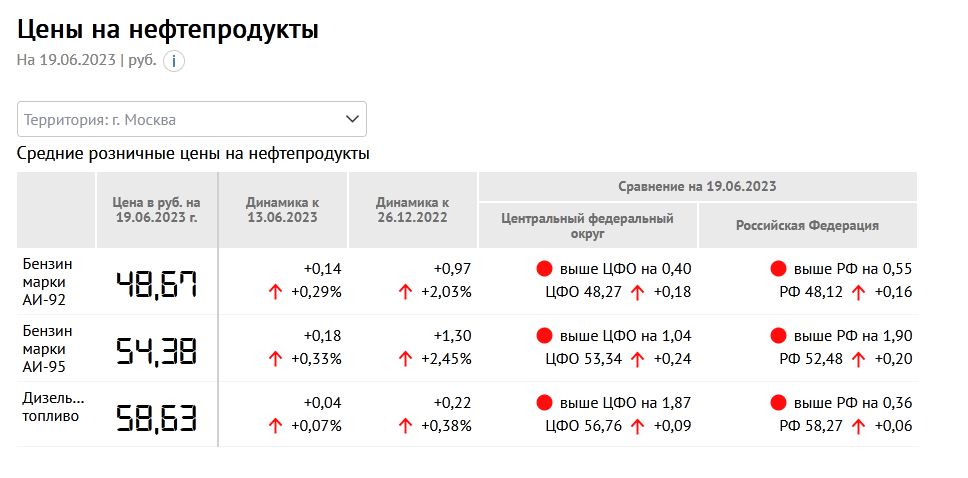Click red circle for diesel ЦФО comparison
Screen dimensions: 968x478
tap(544, 403)
